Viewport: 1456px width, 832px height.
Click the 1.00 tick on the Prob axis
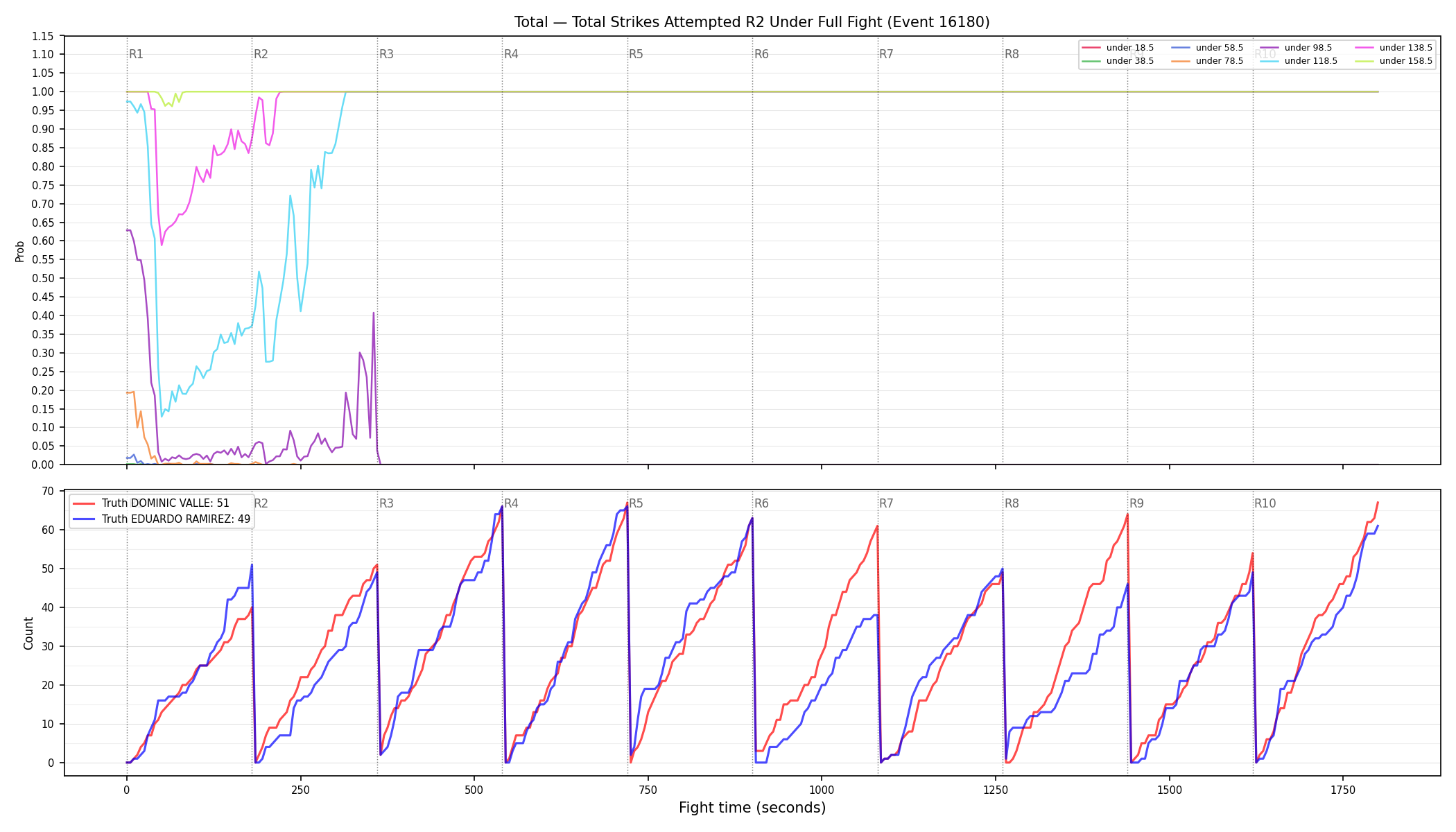click(43, 92)
